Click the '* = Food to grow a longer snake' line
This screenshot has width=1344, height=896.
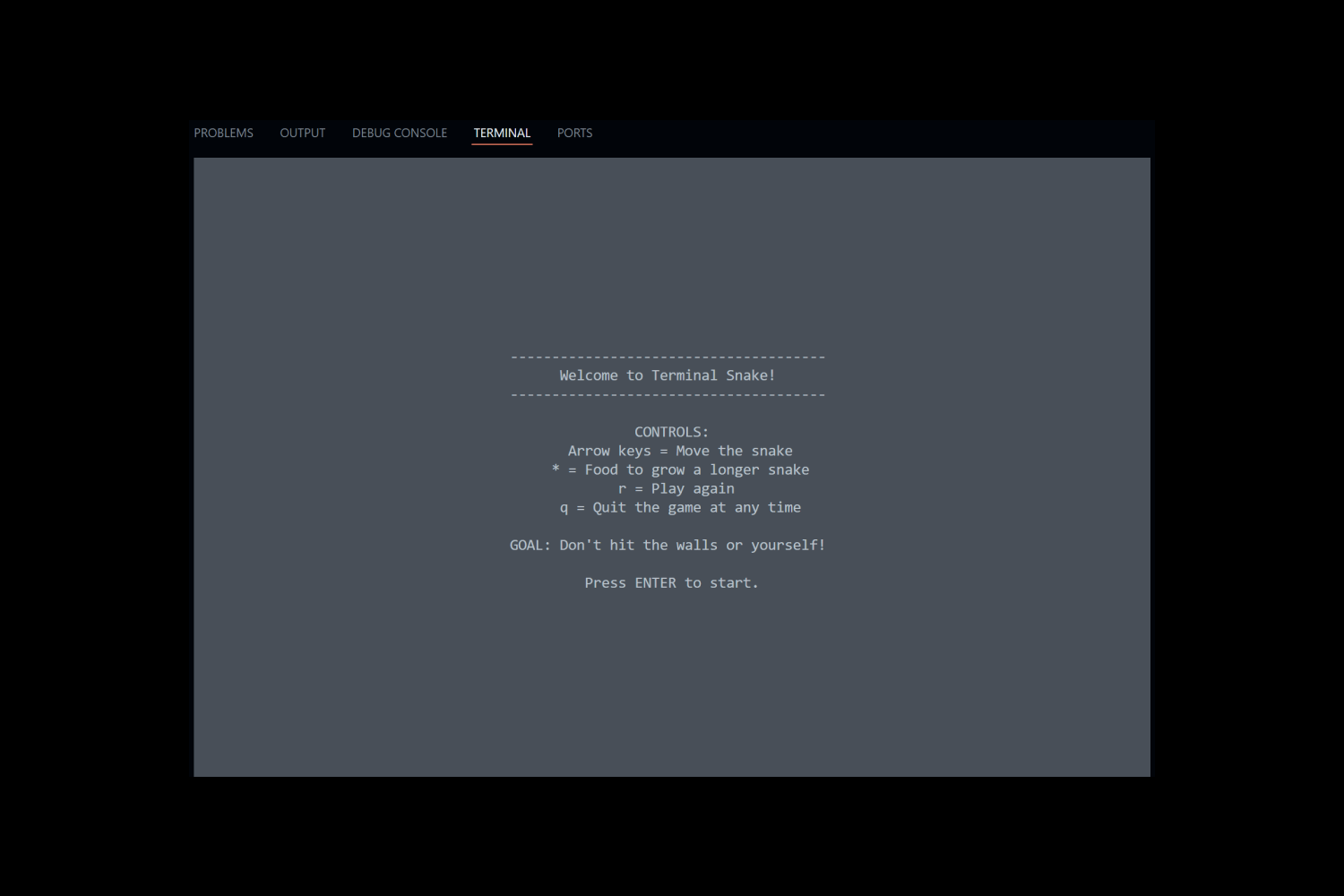(680, 470)
